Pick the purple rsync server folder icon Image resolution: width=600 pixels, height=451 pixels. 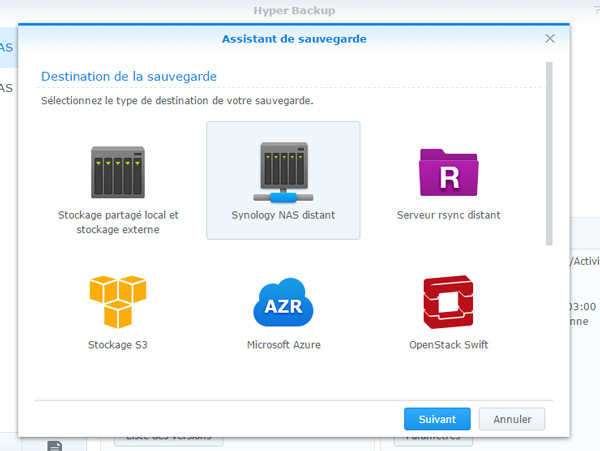click(x=448, y=172)
